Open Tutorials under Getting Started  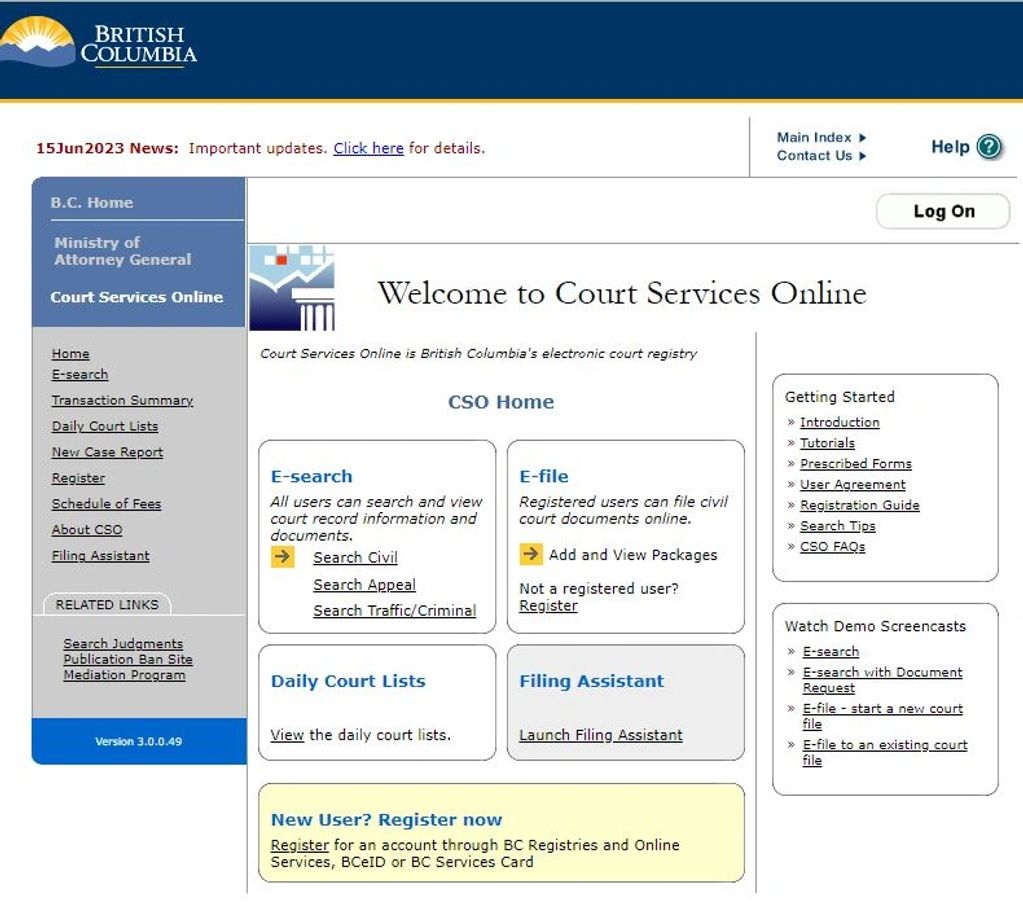click(x=827, y=443)
